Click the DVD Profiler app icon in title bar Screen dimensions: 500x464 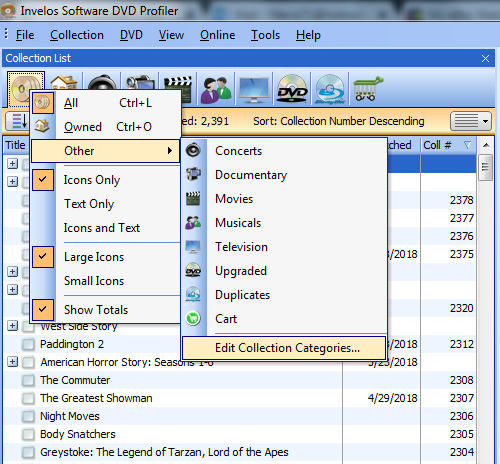(x=8, y=10)
